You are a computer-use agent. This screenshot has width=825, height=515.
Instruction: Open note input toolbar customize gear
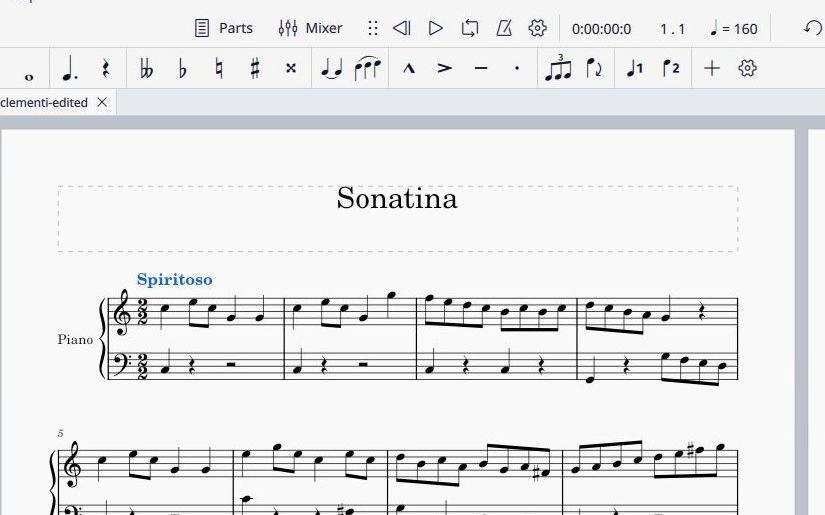747,68
